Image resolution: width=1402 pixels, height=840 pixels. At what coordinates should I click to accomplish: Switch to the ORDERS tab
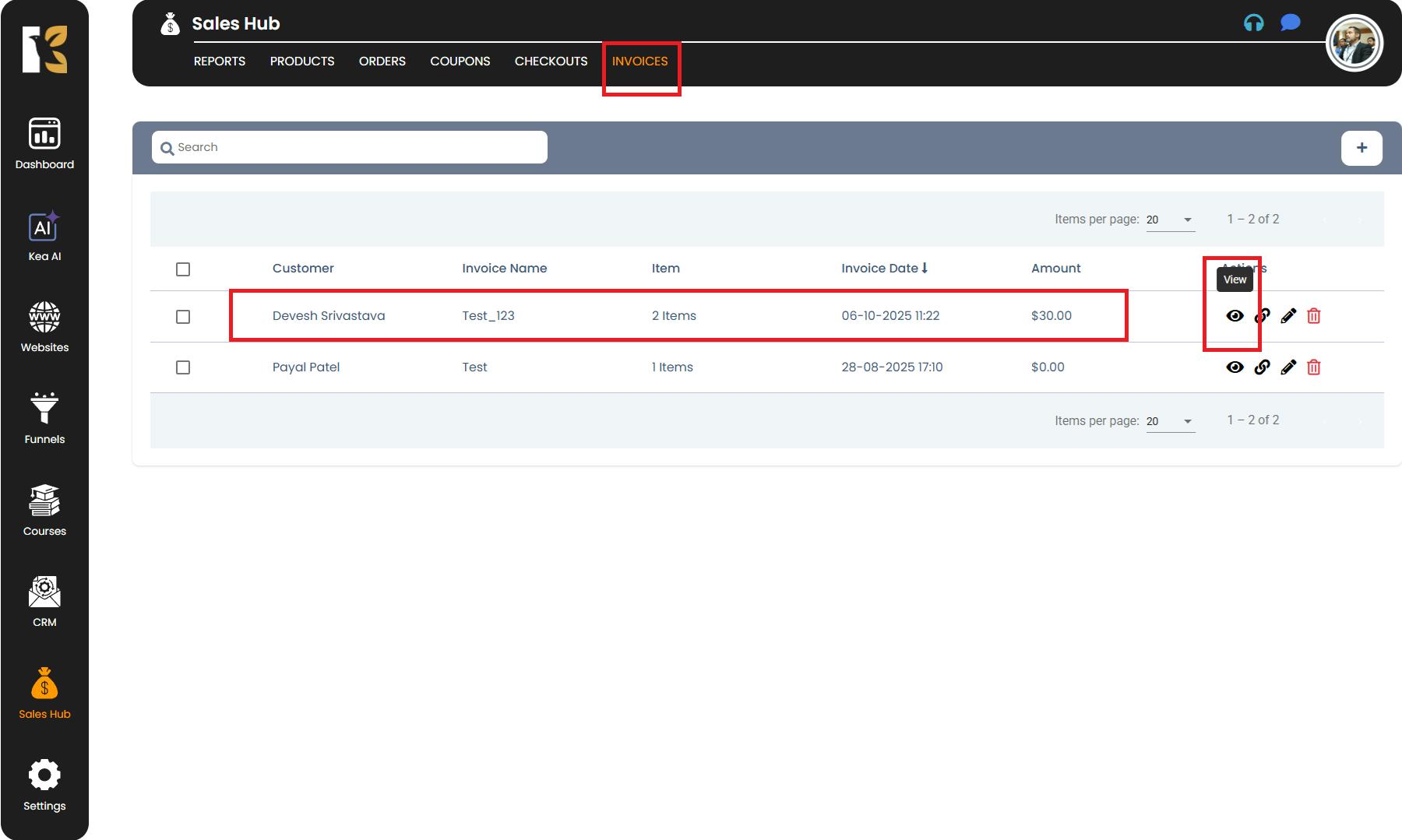(x=382, y=61)
